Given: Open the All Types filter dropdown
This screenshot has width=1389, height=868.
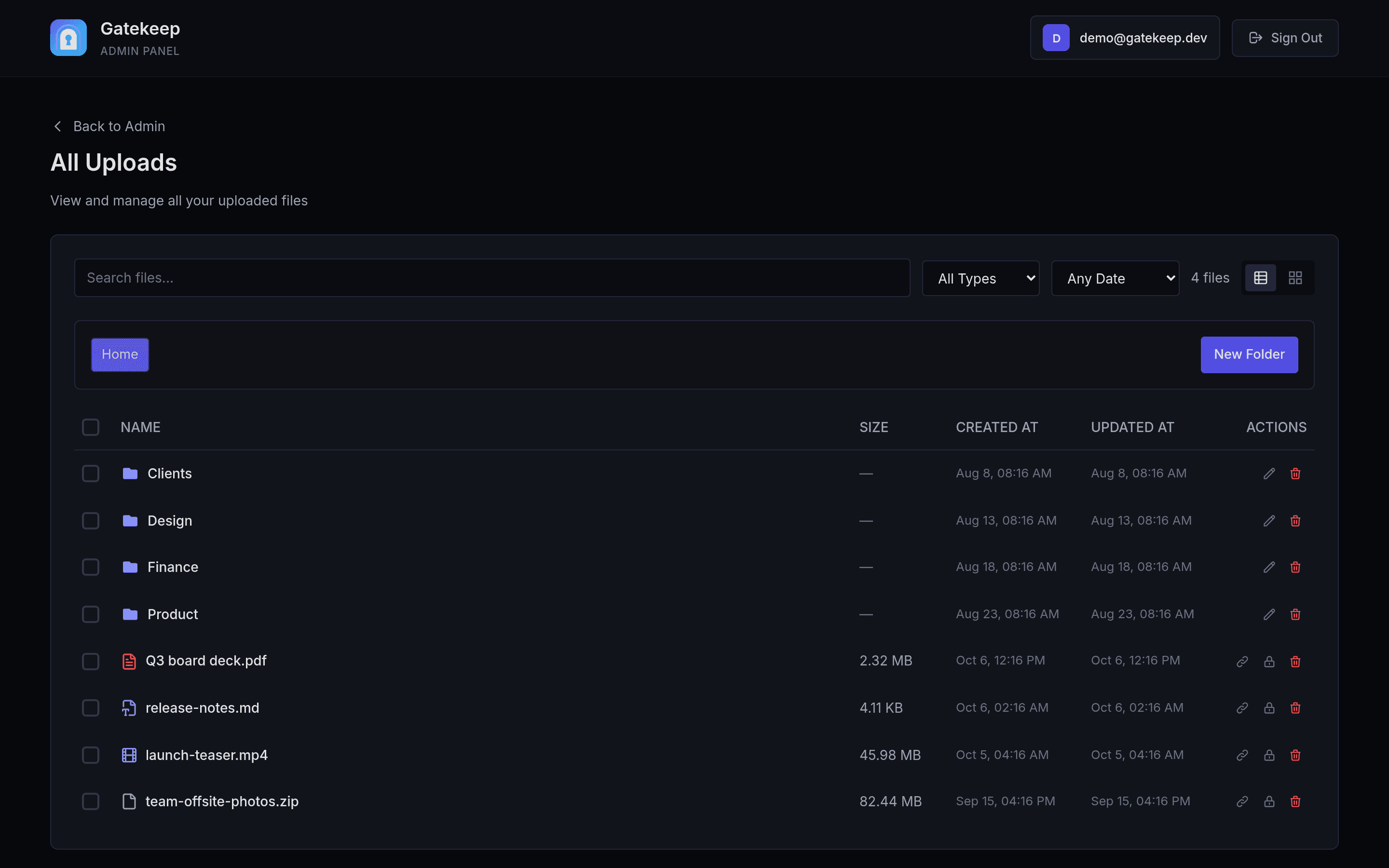Looking at the screenshot, I should pyautogui.click(x=980, y=278).
